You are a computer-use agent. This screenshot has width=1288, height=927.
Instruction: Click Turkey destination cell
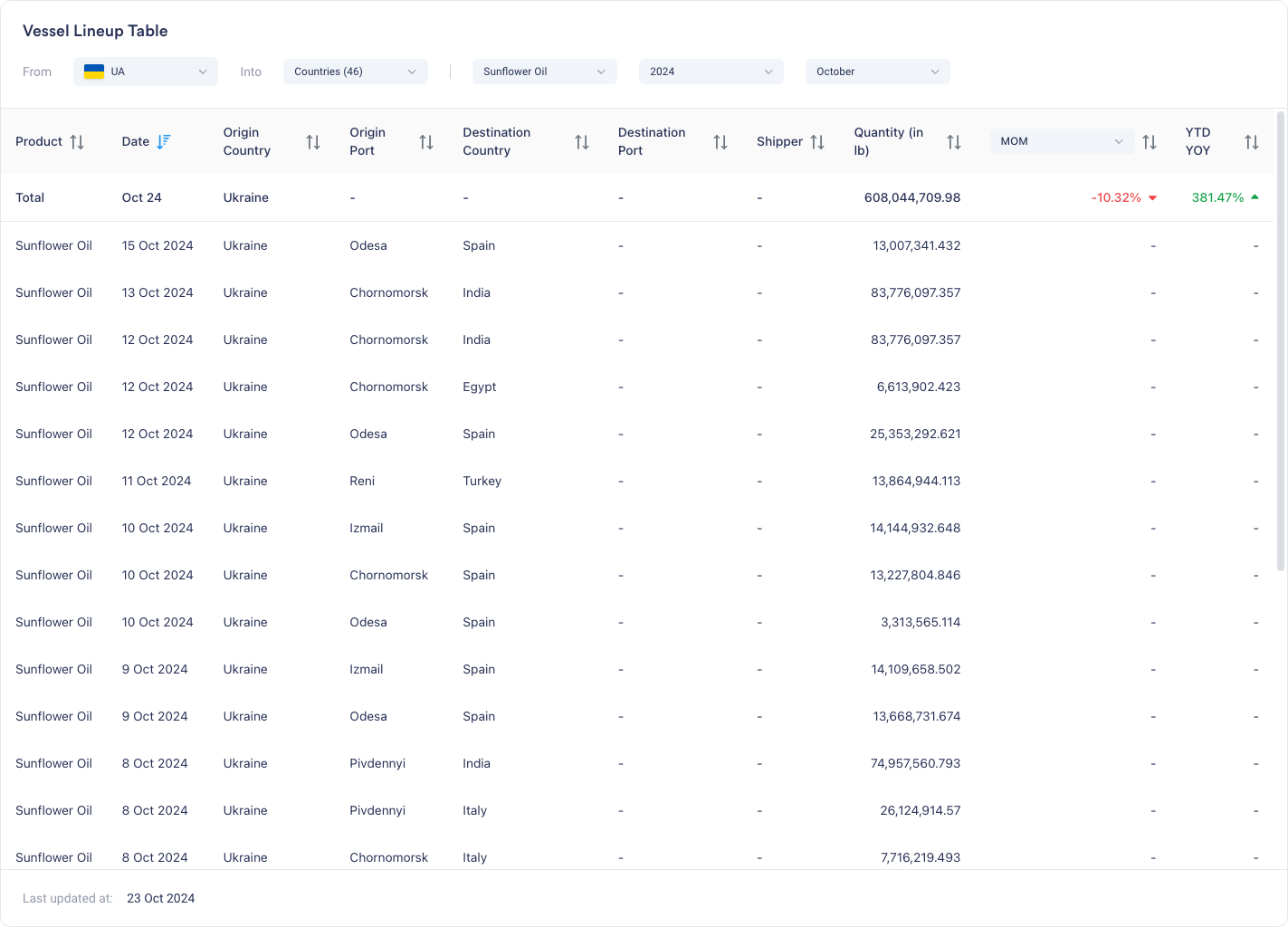(x=482, y=481)
